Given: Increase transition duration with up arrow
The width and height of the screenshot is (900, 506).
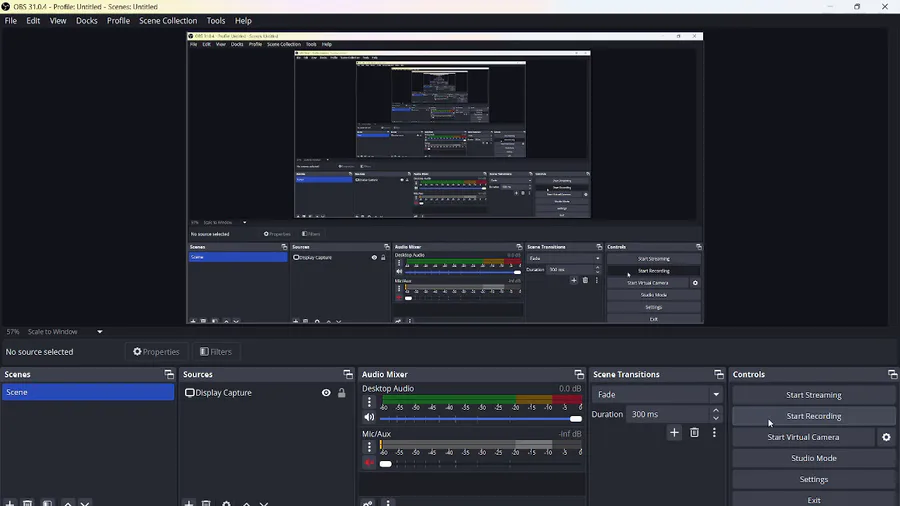Looking at the screenshot, I should (716, 410).
